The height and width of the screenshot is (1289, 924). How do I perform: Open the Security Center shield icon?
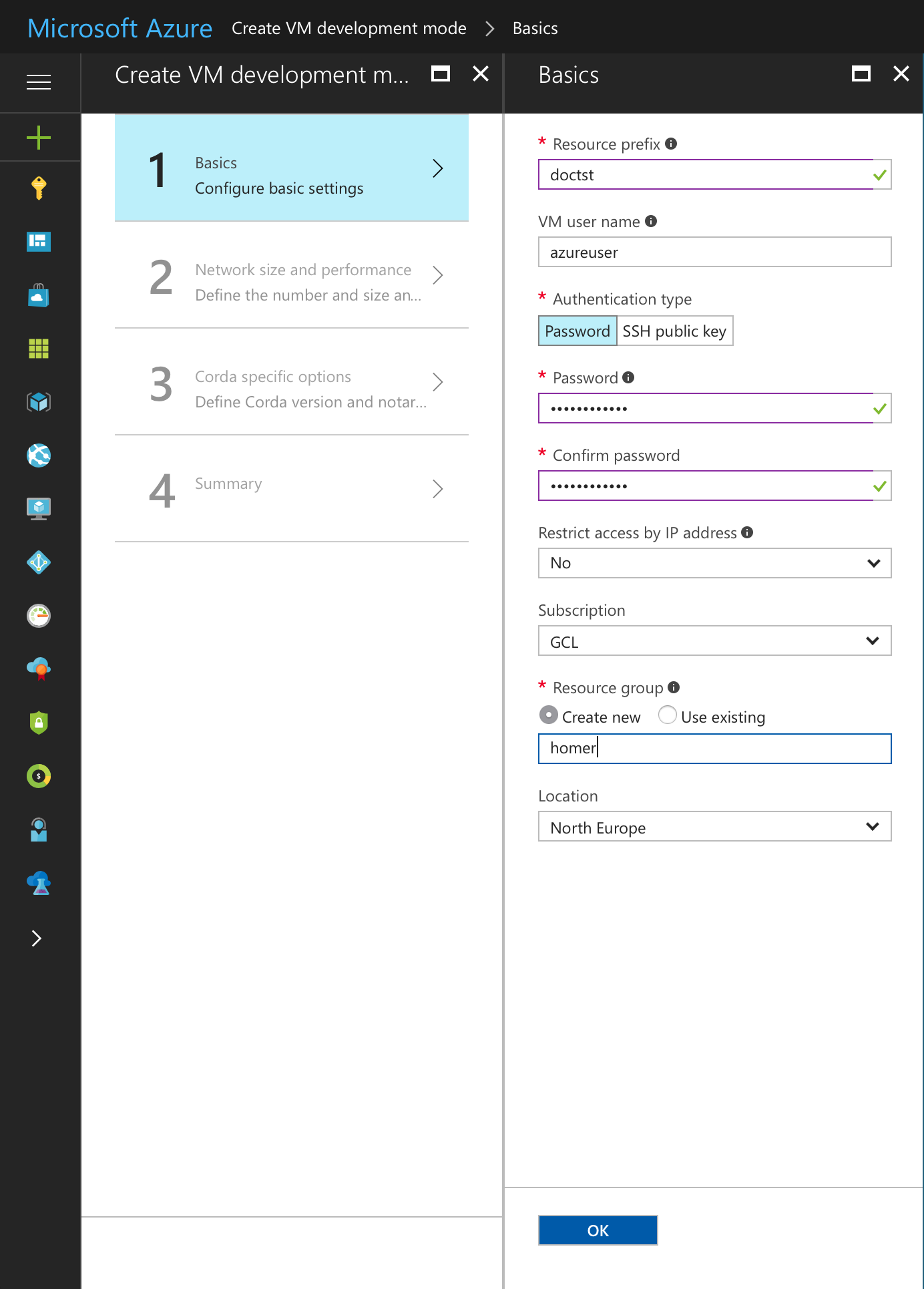(x=39, y=723)
